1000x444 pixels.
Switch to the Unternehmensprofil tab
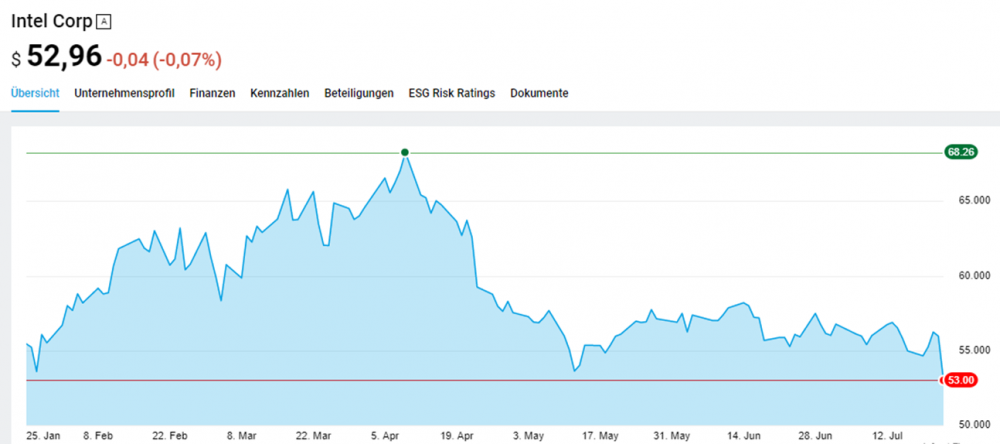pos(124,93)
